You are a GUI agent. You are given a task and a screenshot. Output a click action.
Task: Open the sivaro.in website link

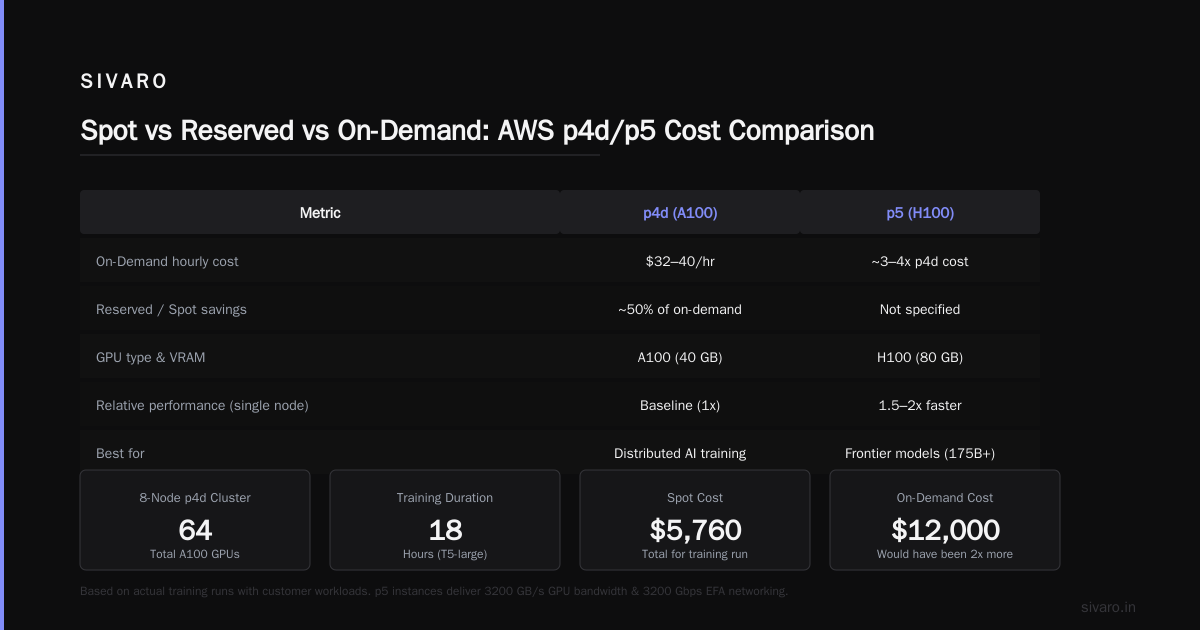1109,607
